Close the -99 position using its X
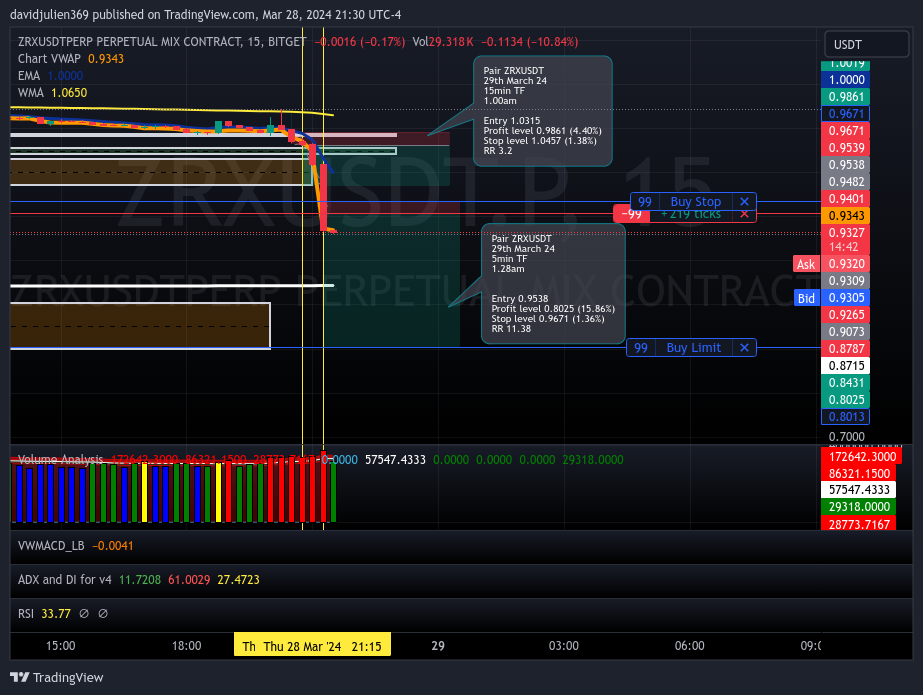The width and height of the screenshot is (923, 695). pos(744,214)
